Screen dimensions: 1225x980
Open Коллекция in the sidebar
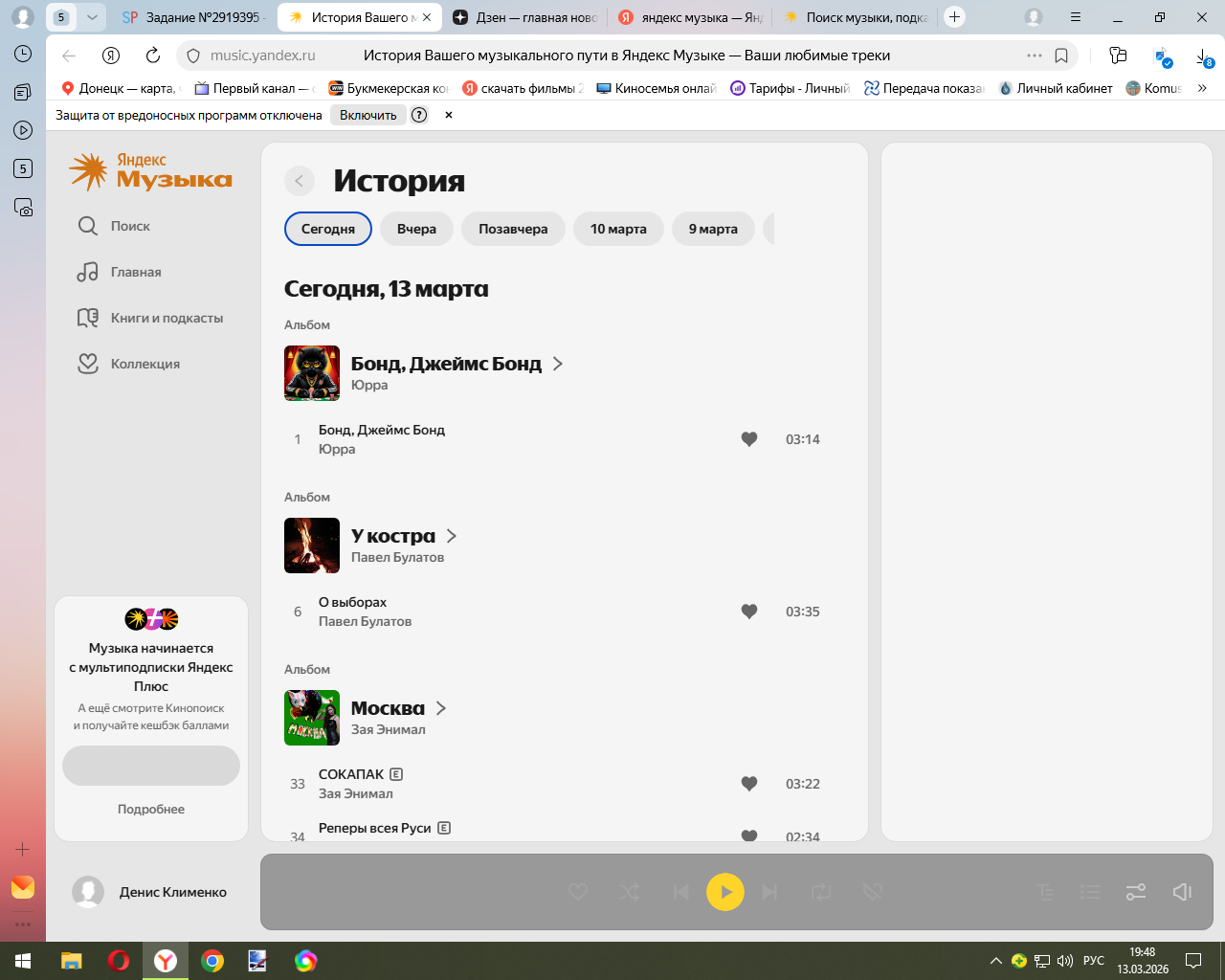pyautogui.click(x=128, y=364)
